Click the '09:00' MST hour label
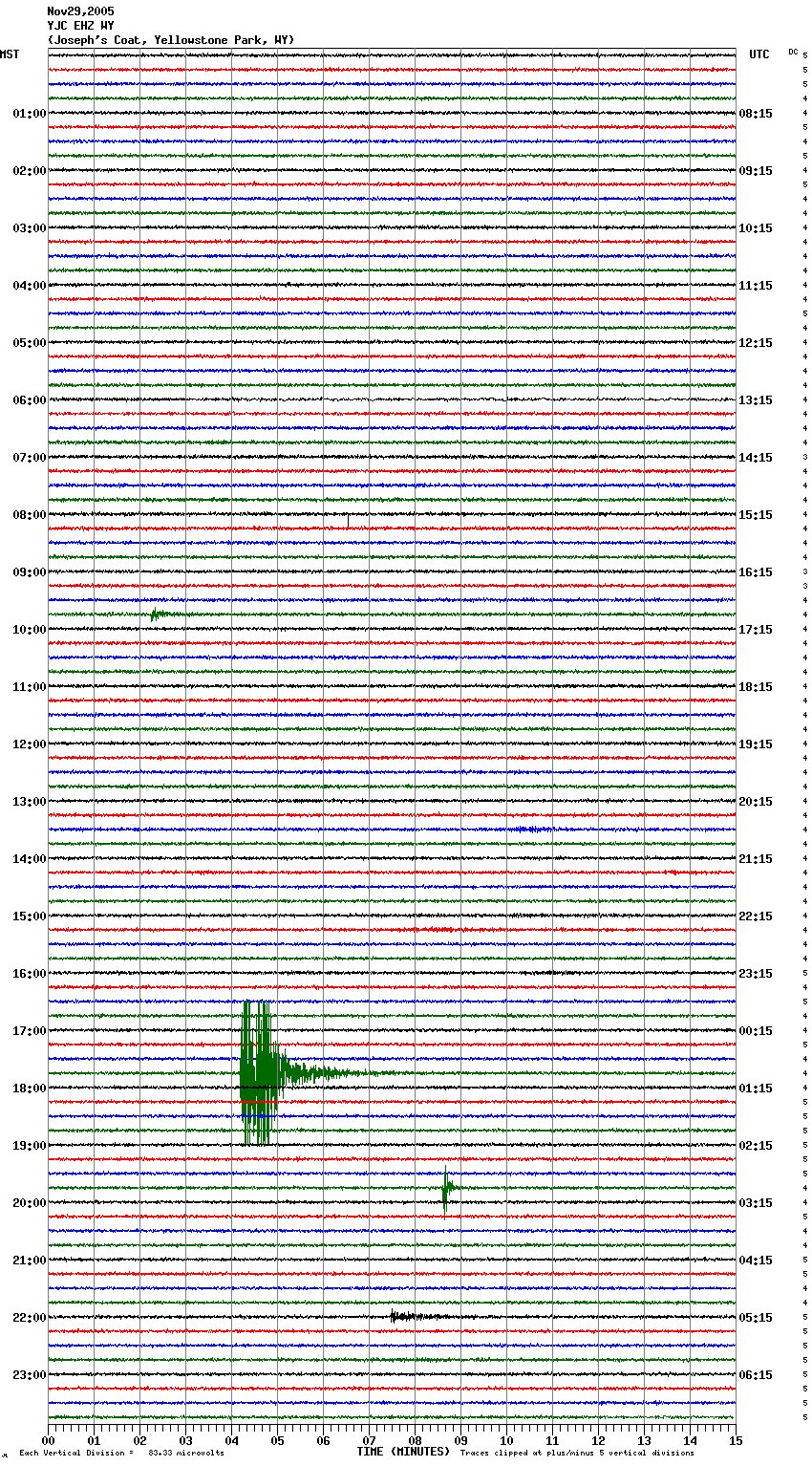This screenshot has width=812, height=1466. 29,572
